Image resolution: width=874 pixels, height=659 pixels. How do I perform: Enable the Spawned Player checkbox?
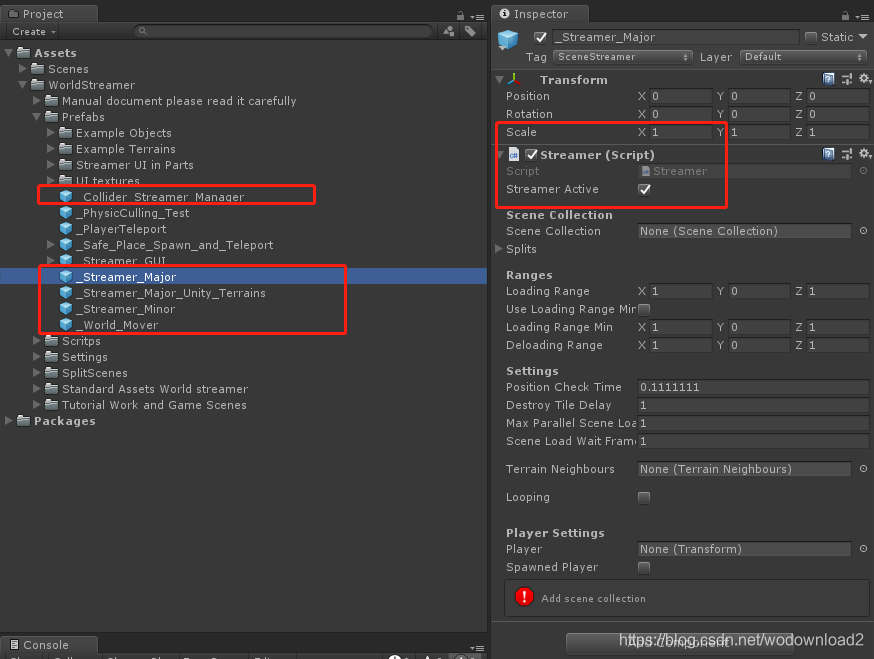(644, 568)
